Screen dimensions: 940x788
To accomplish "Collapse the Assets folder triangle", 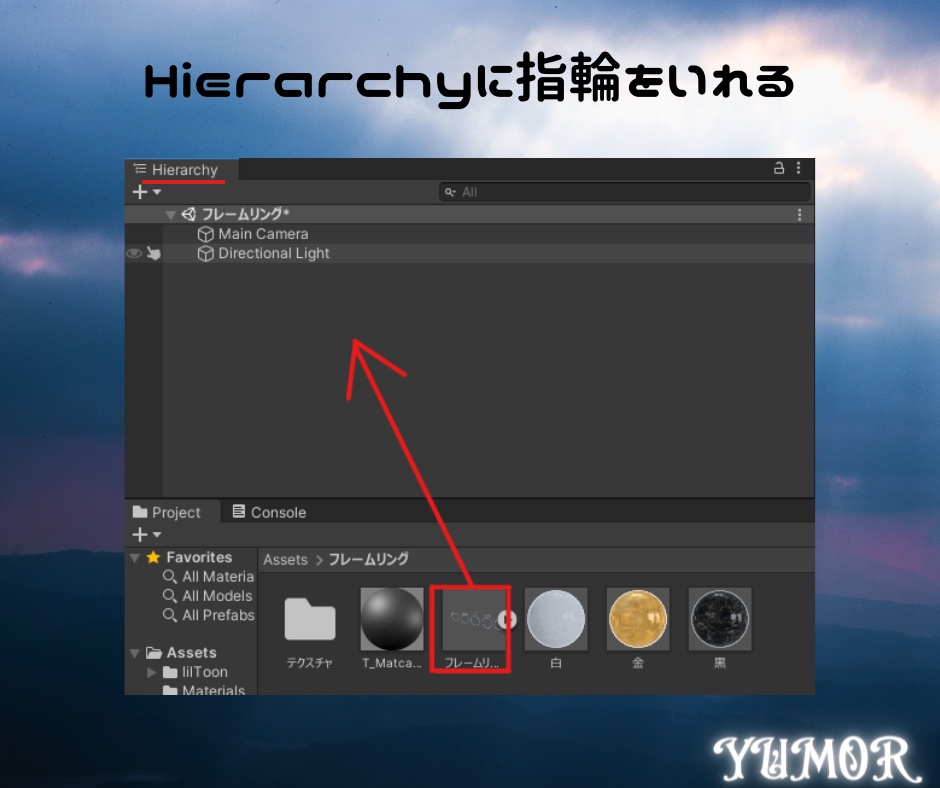I will [134, 652].
